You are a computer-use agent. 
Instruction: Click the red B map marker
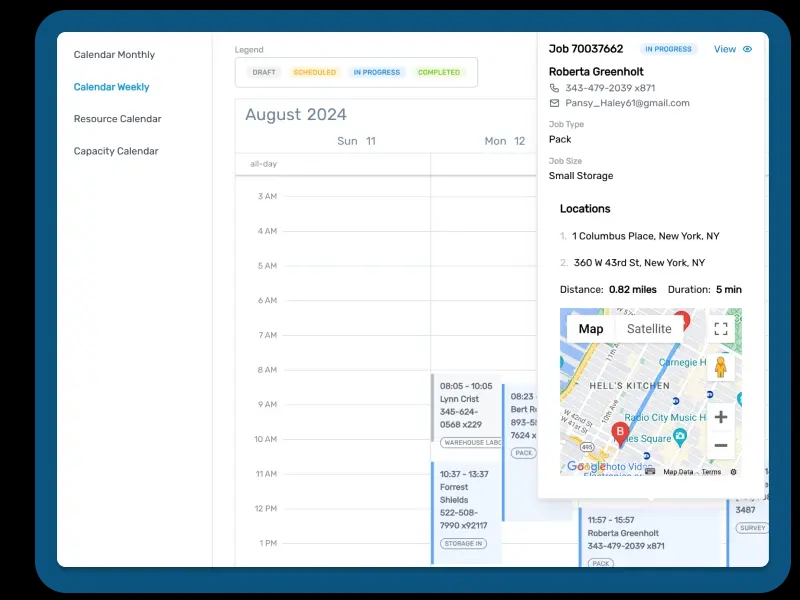[x=620, y=434]
